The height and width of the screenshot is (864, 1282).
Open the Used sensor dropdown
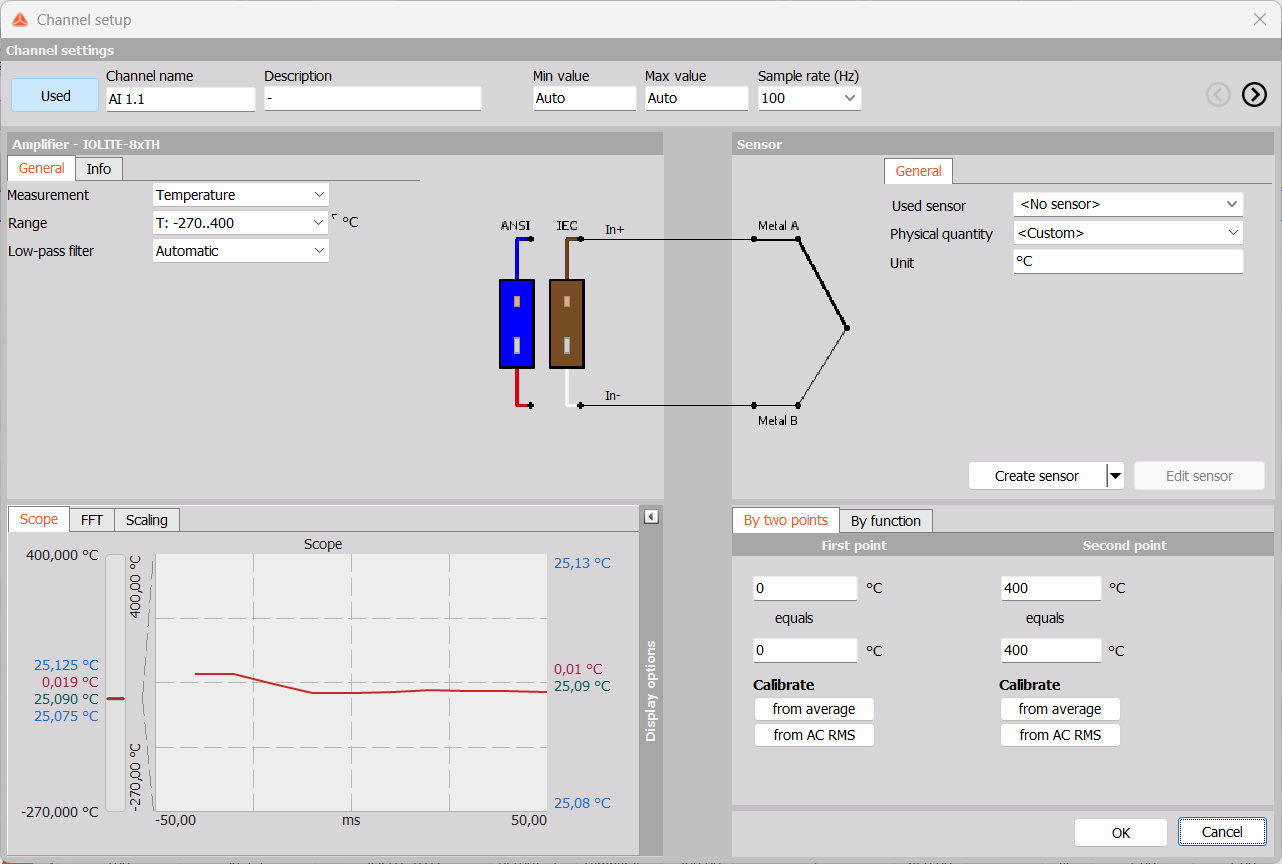[1128, 204]
